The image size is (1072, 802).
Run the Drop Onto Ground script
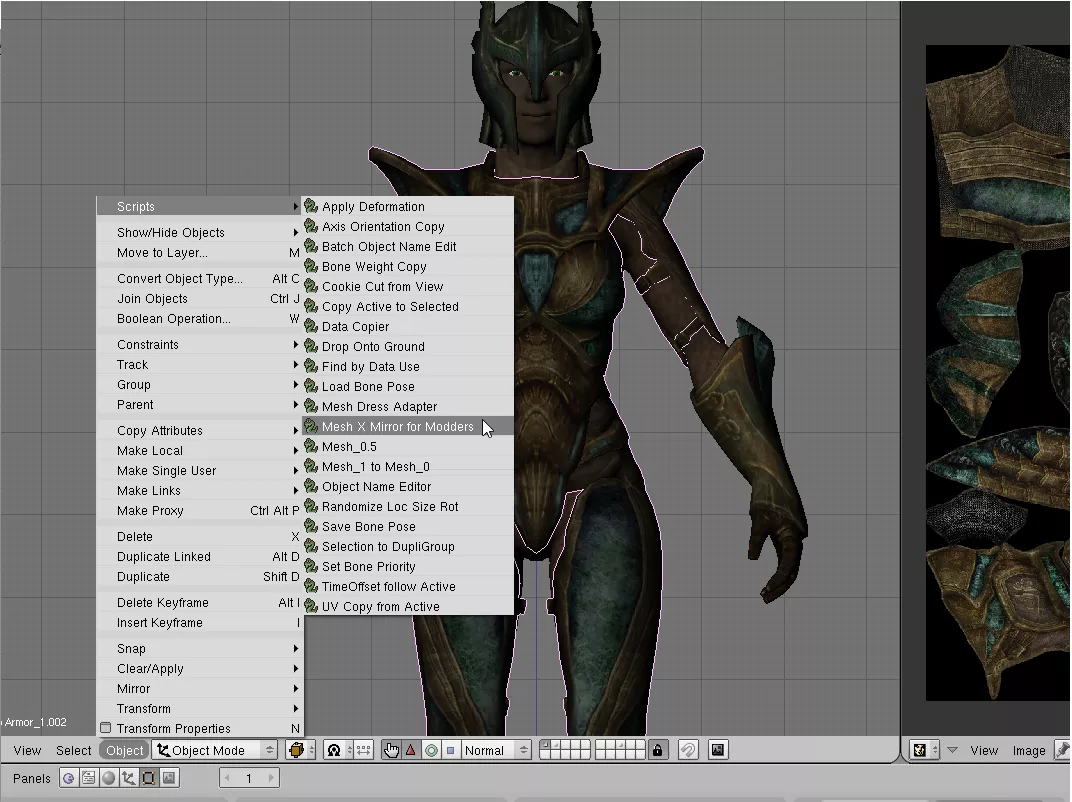pos(407,347)
